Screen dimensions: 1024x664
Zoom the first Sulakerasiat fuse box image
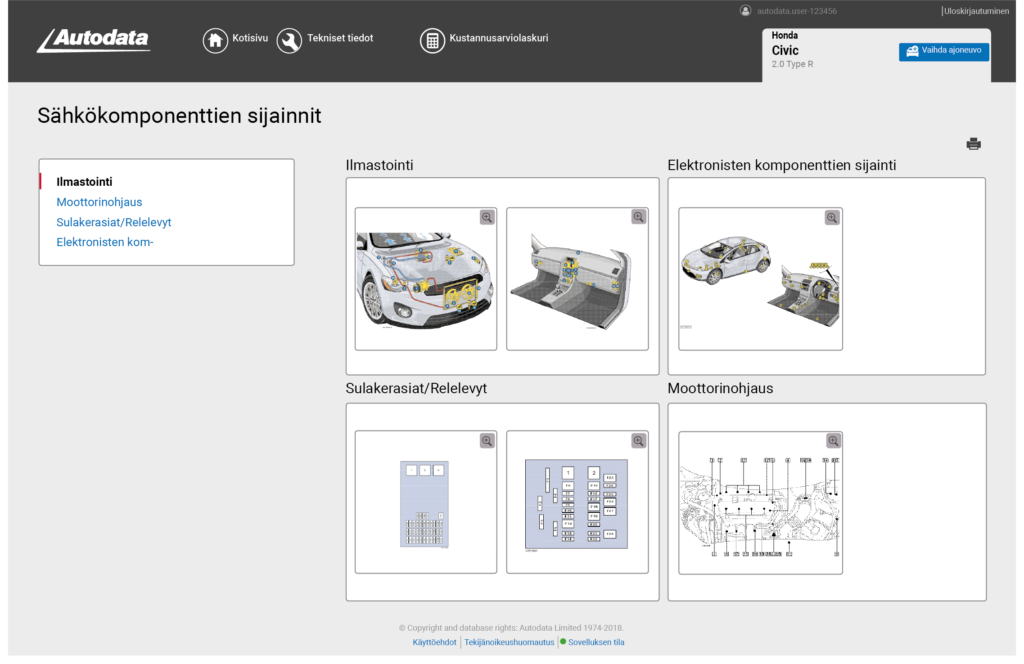487,440
